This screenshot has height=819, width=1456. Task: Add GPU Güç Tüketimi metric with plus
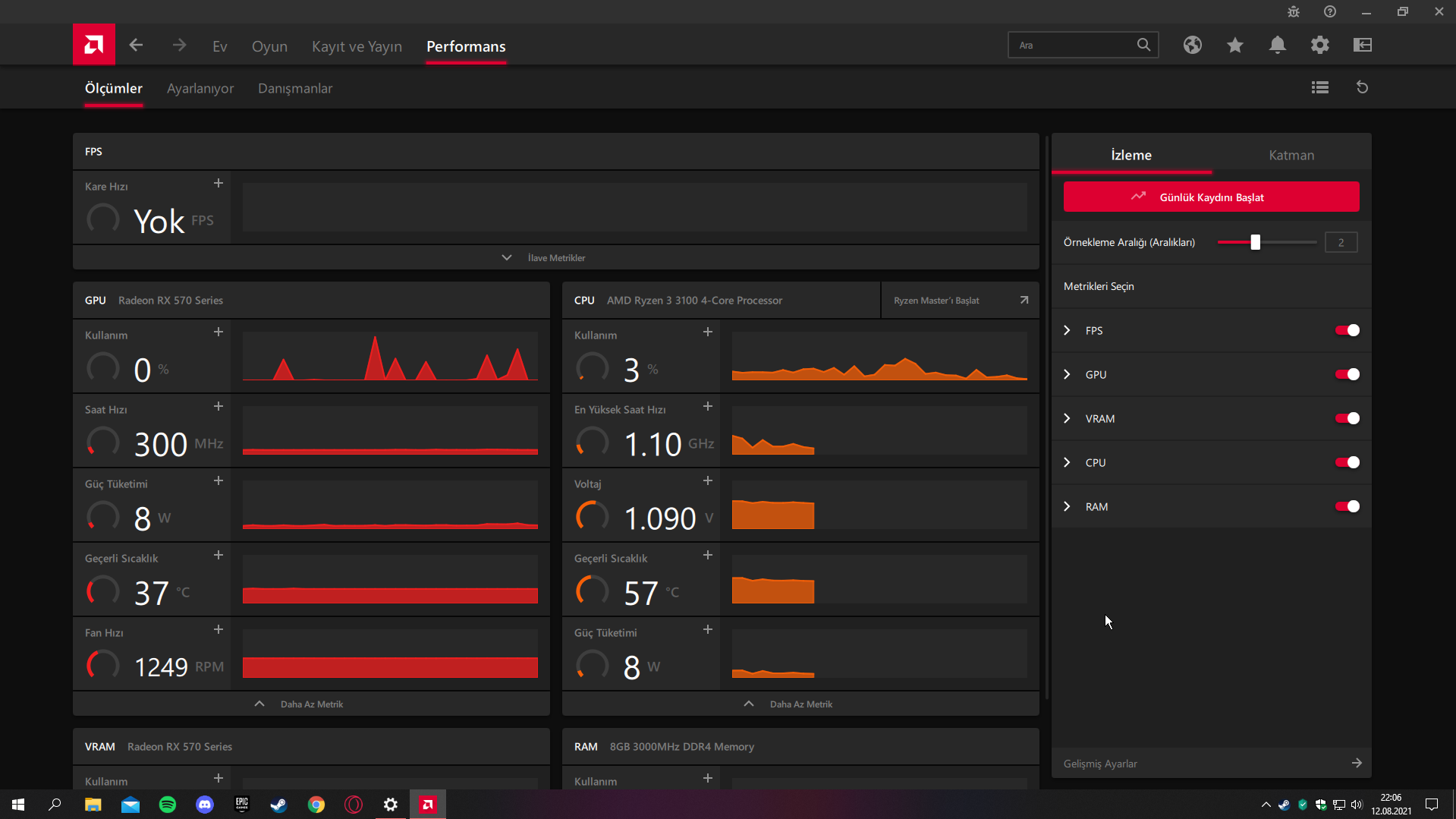pos(219,481)
